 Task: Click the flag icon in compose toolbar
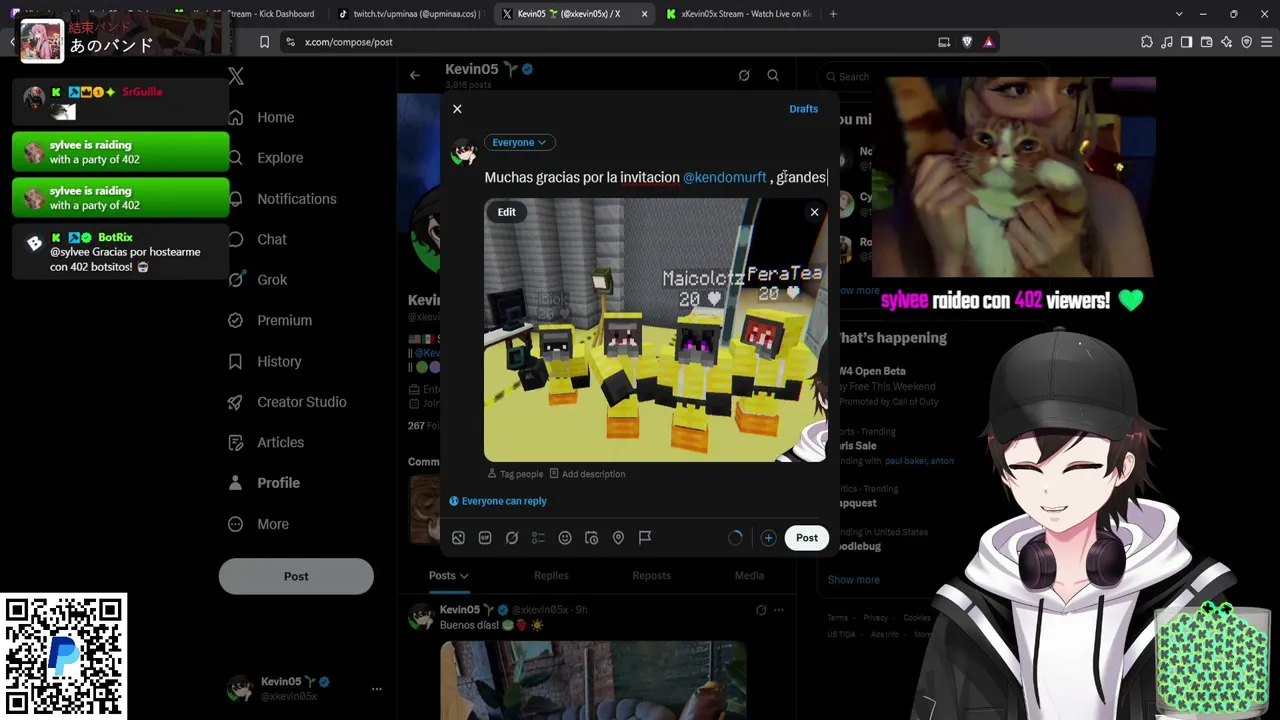645,538
